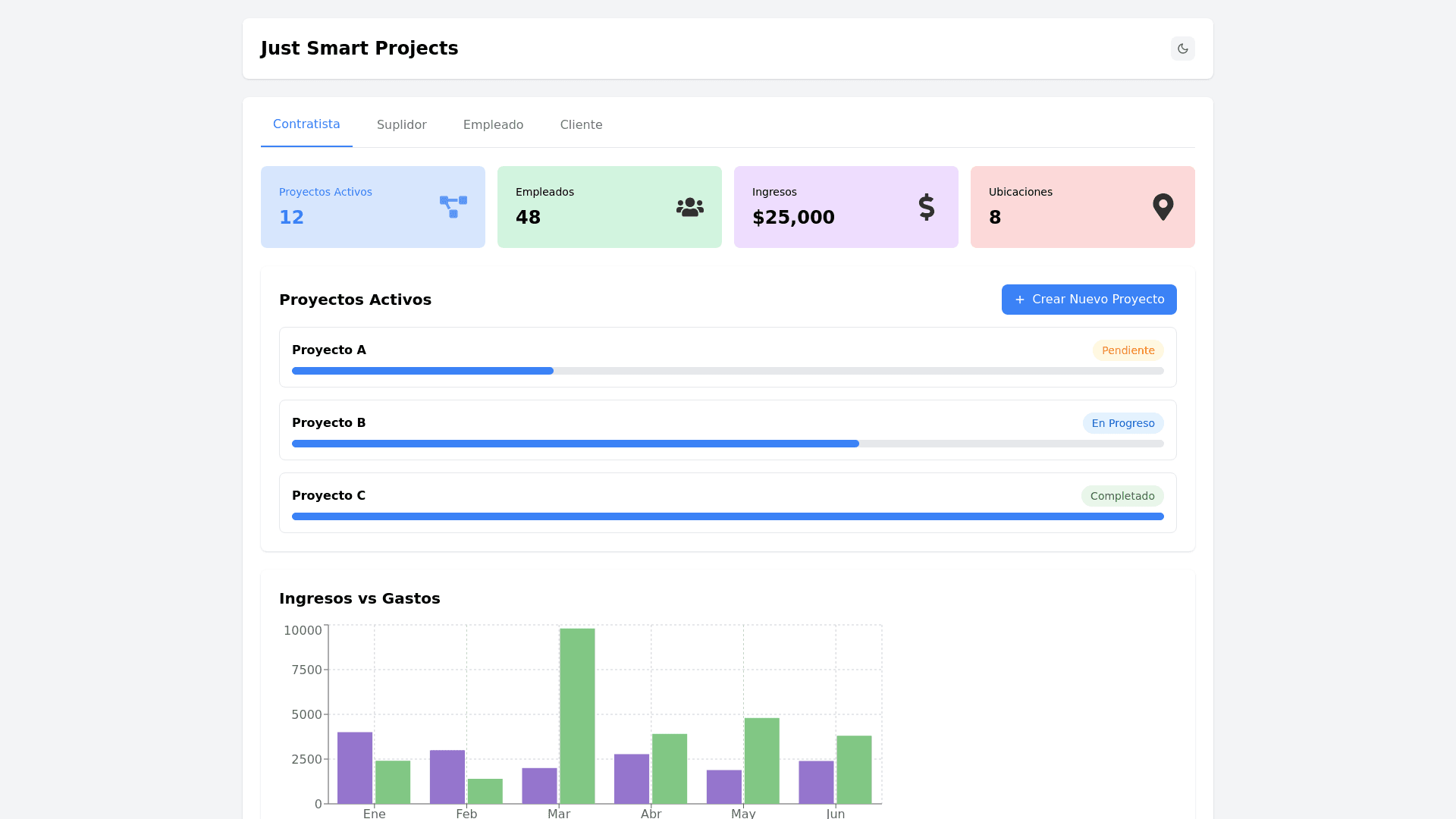Click the Just Smart Projects title

pyautogui.click(x=359, y=49)
